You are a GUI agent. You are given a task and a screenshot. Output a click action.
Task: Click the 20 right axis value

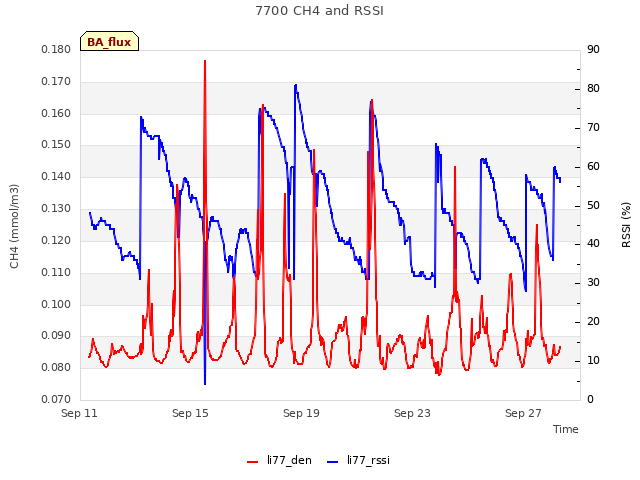(x=593, y=322)
